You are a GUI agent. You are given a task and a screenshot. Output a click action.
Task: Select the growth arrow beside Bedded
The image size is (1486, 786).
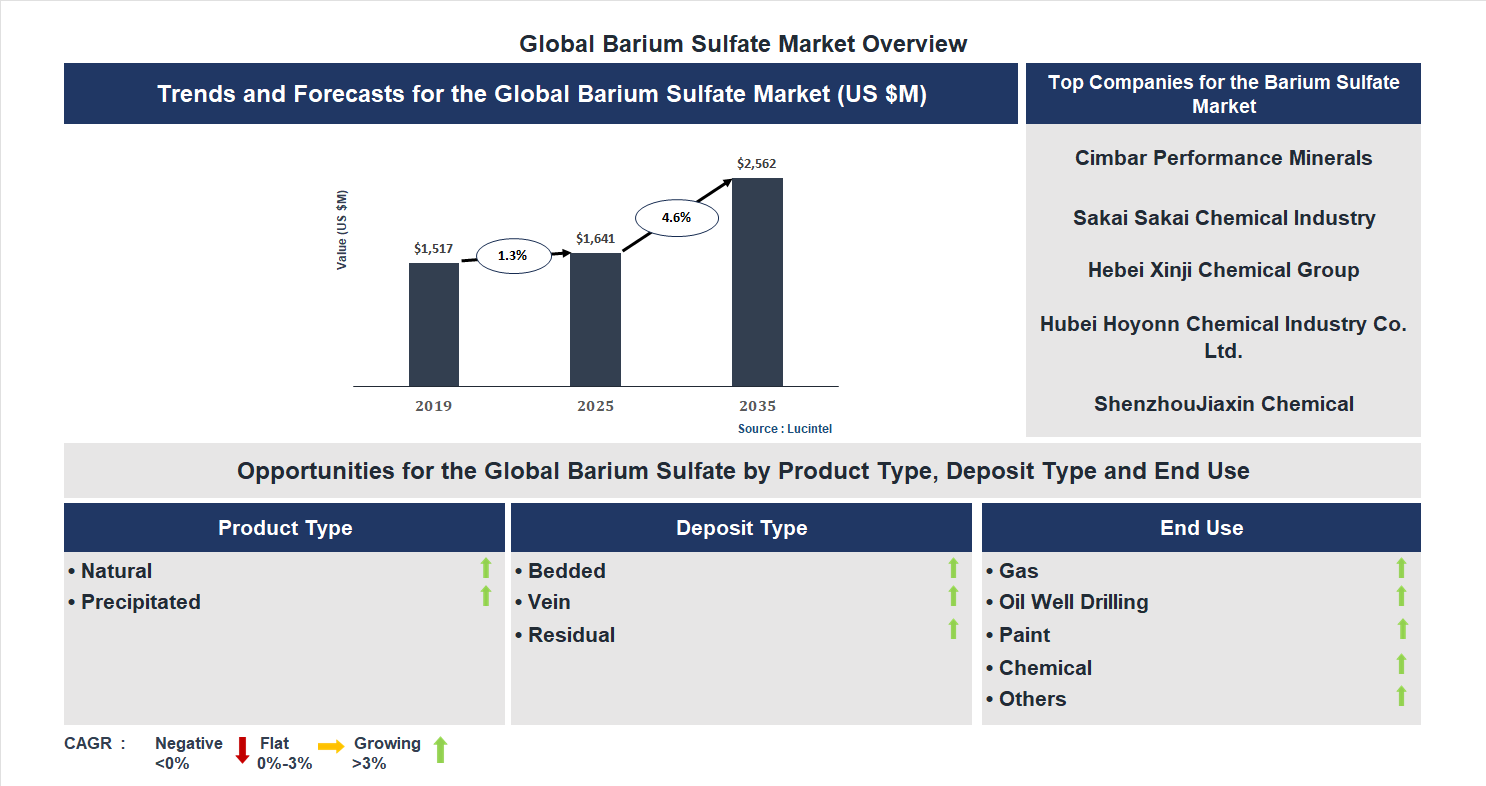953,569
